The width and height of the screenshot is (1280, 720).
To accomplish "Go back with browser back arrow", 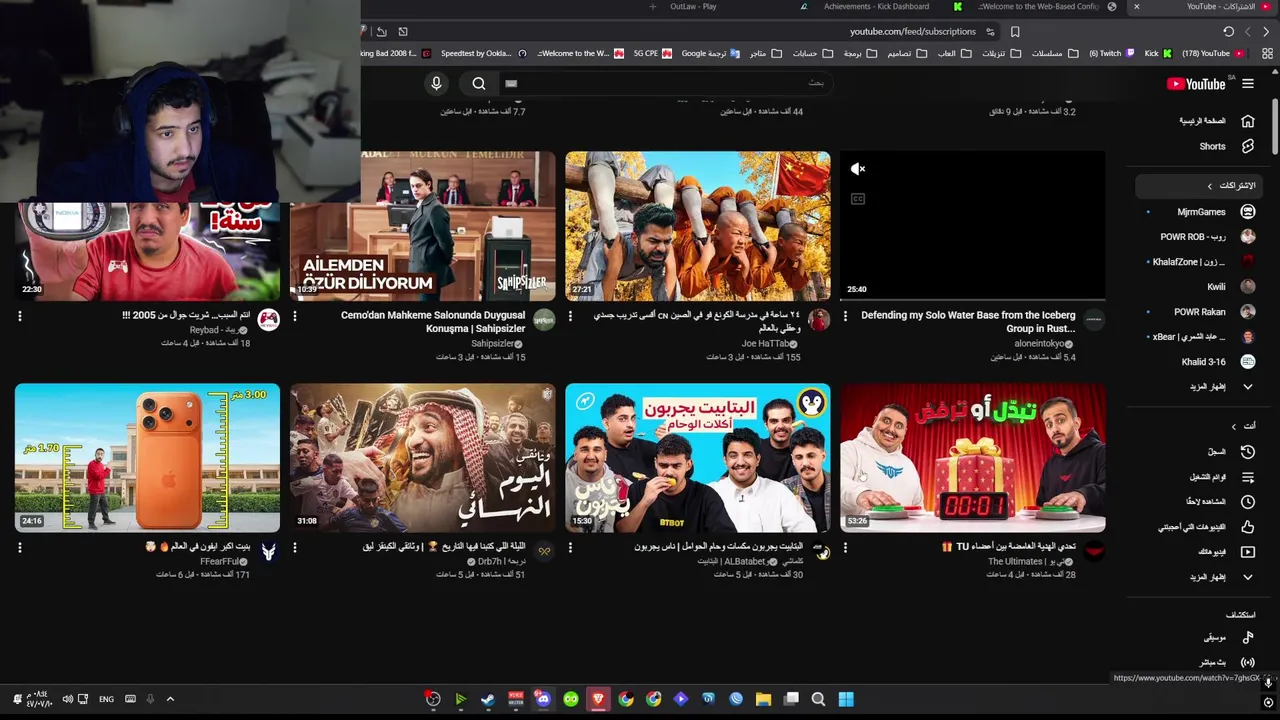I will [x=1266, y=32].
